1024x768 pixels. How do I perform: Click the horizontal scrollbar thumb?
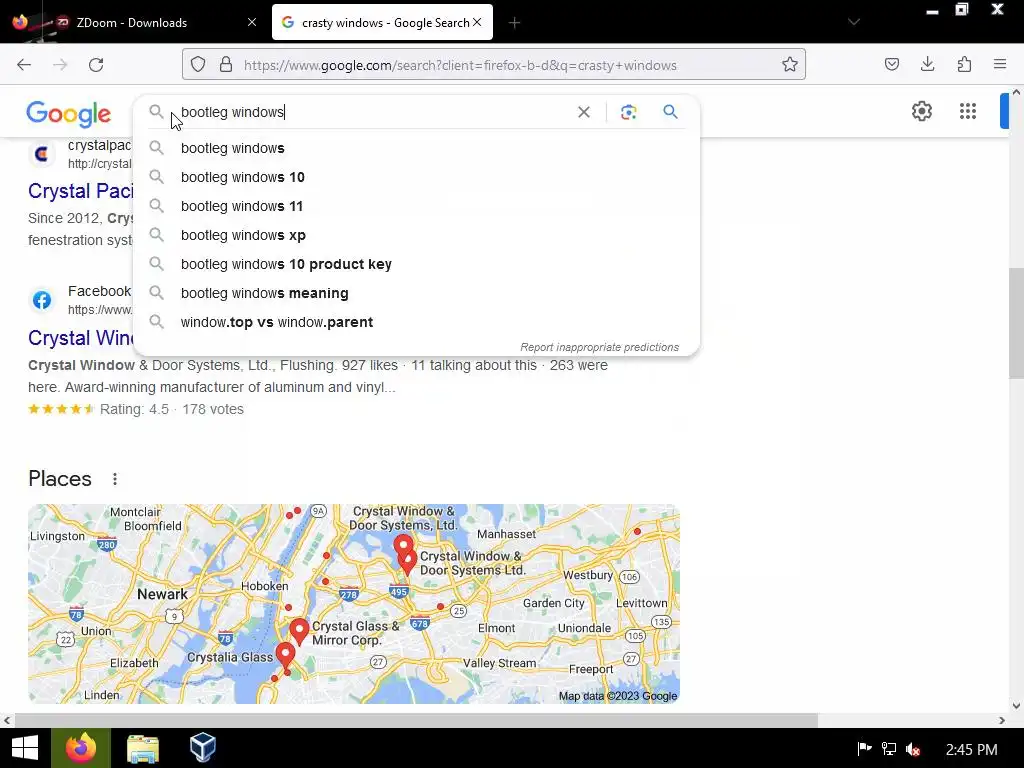point(416,720)
